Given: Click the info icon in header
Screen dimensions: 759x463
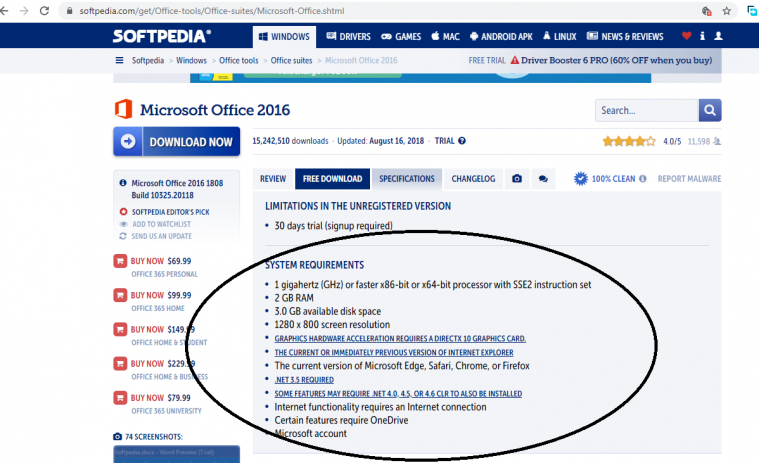Looking at the screenshot, I should click(x=702, y=36).
